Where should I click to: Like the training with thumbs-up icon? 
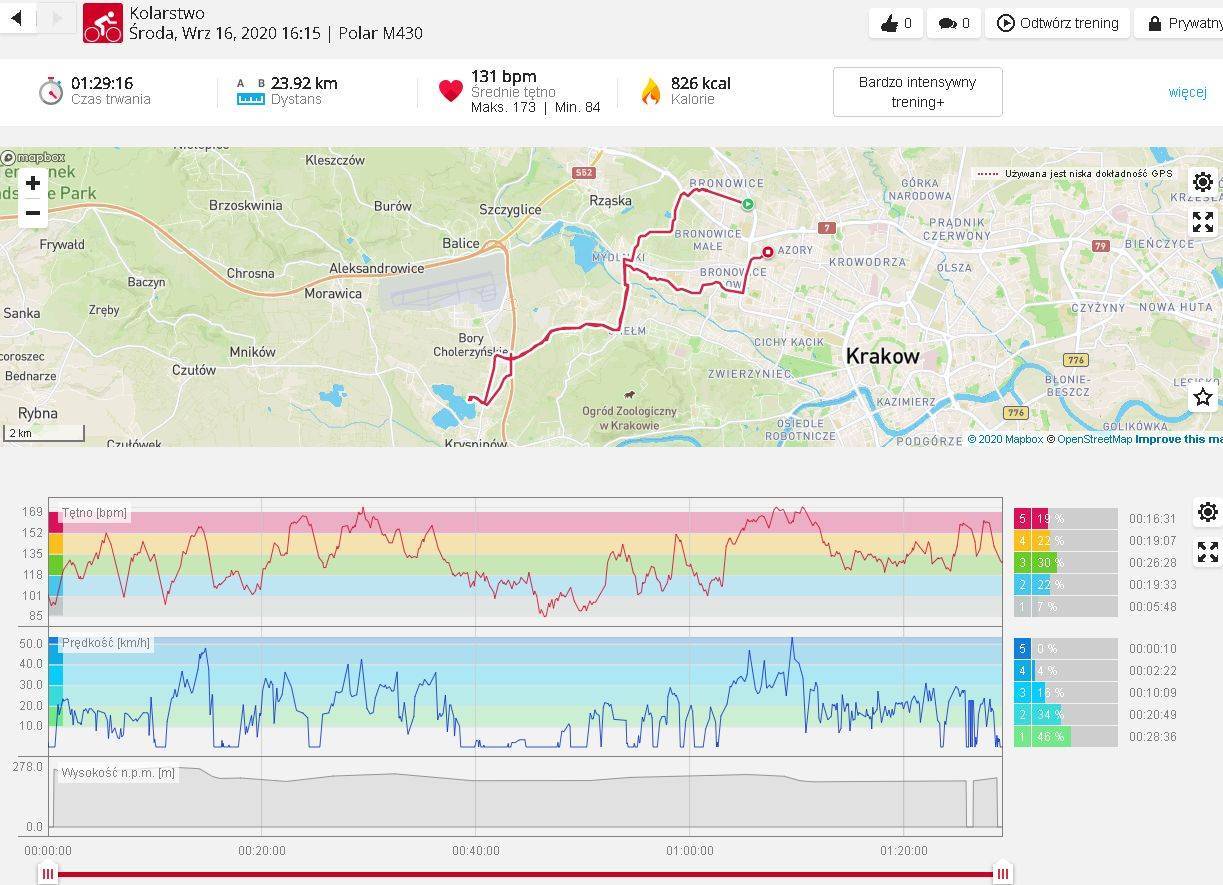[896, 23]
